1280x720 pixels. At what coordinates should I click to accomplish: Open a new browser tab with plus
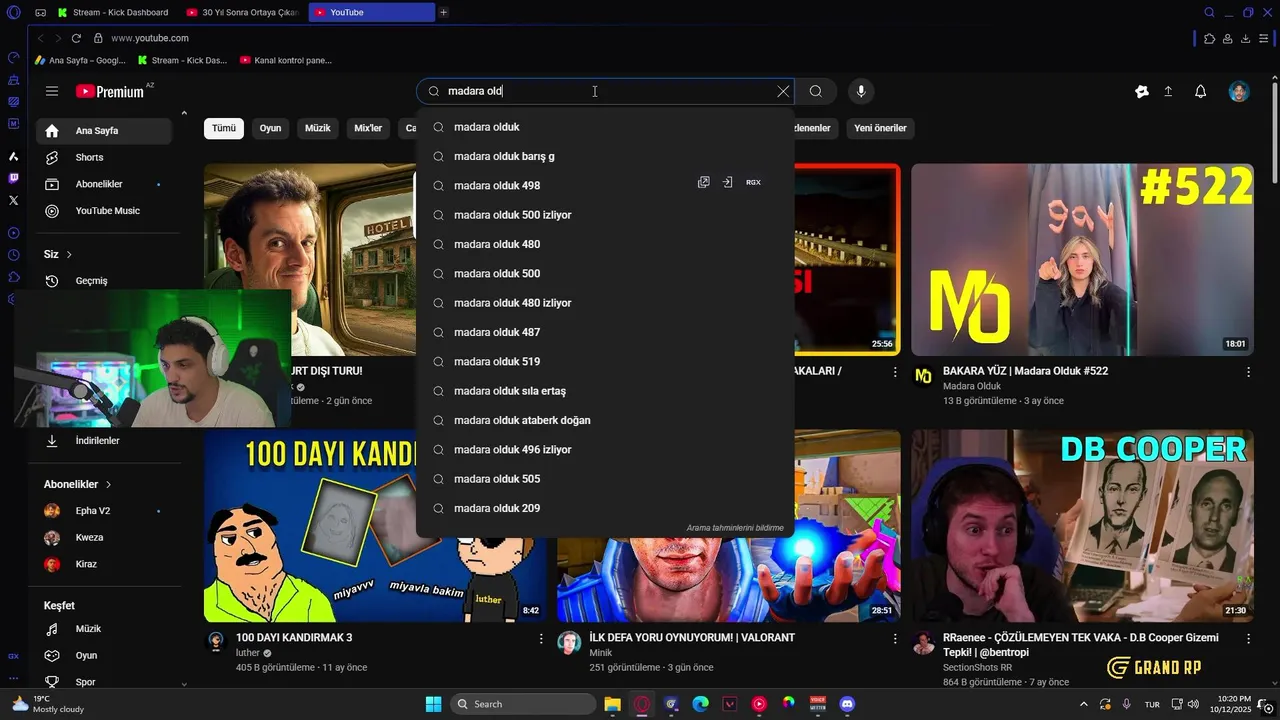pos(443,12)
